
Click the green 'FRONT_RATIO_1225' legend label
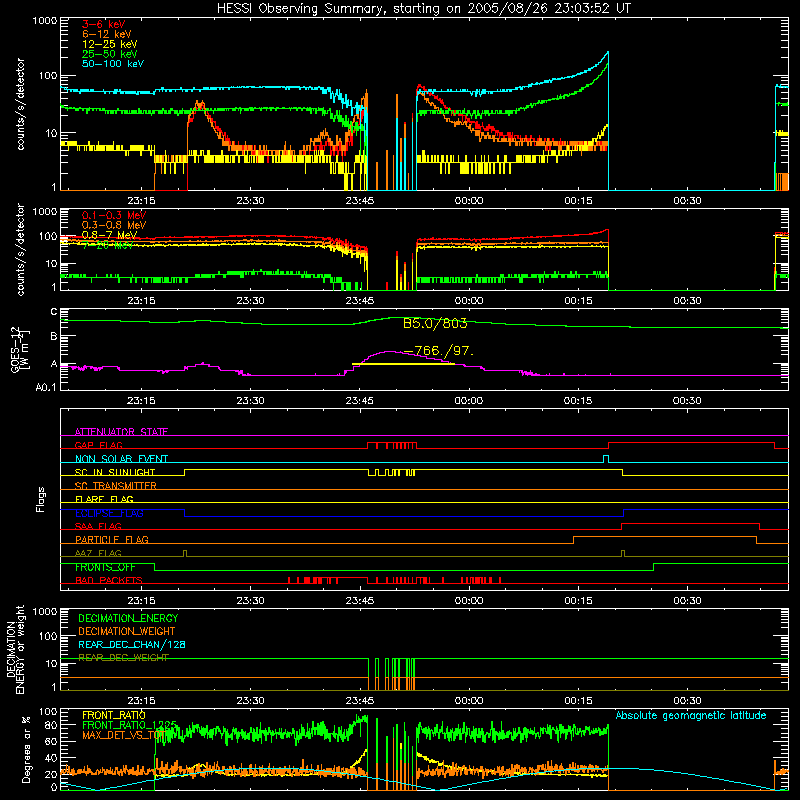[x=129, y=725]
